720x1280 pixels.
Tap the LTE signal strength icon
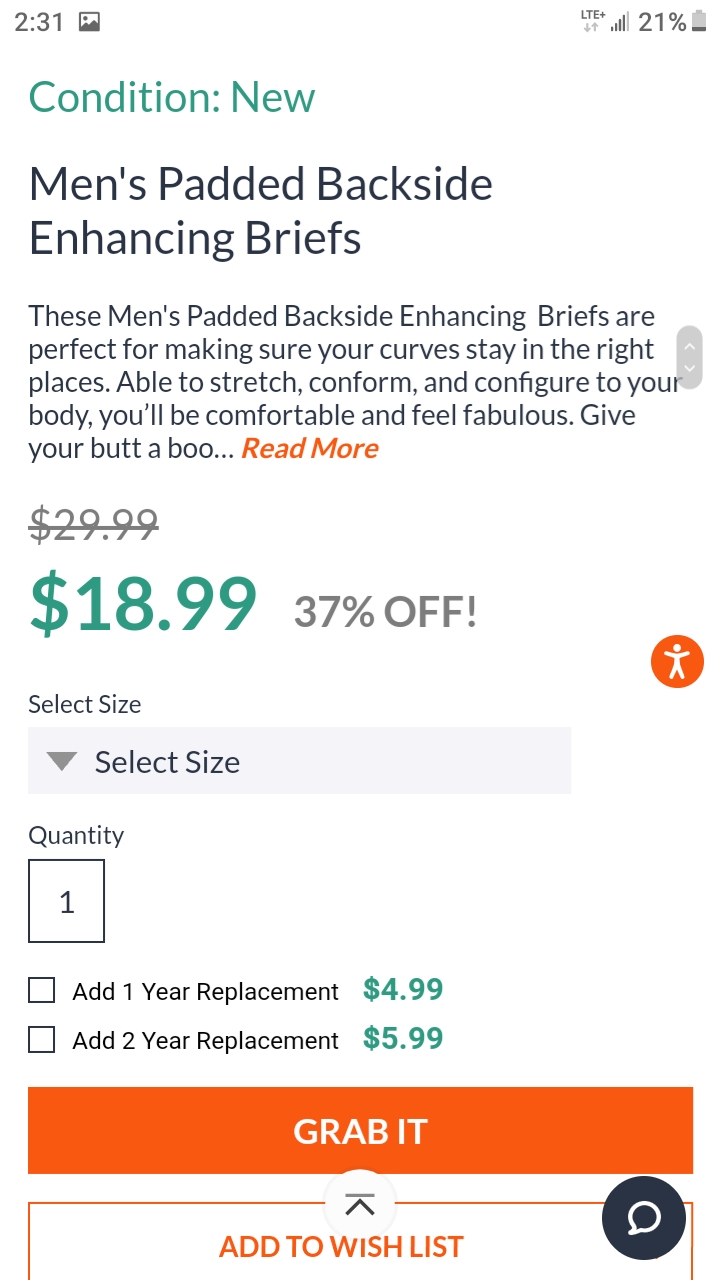pyautogui.click(x=620, y=22)
